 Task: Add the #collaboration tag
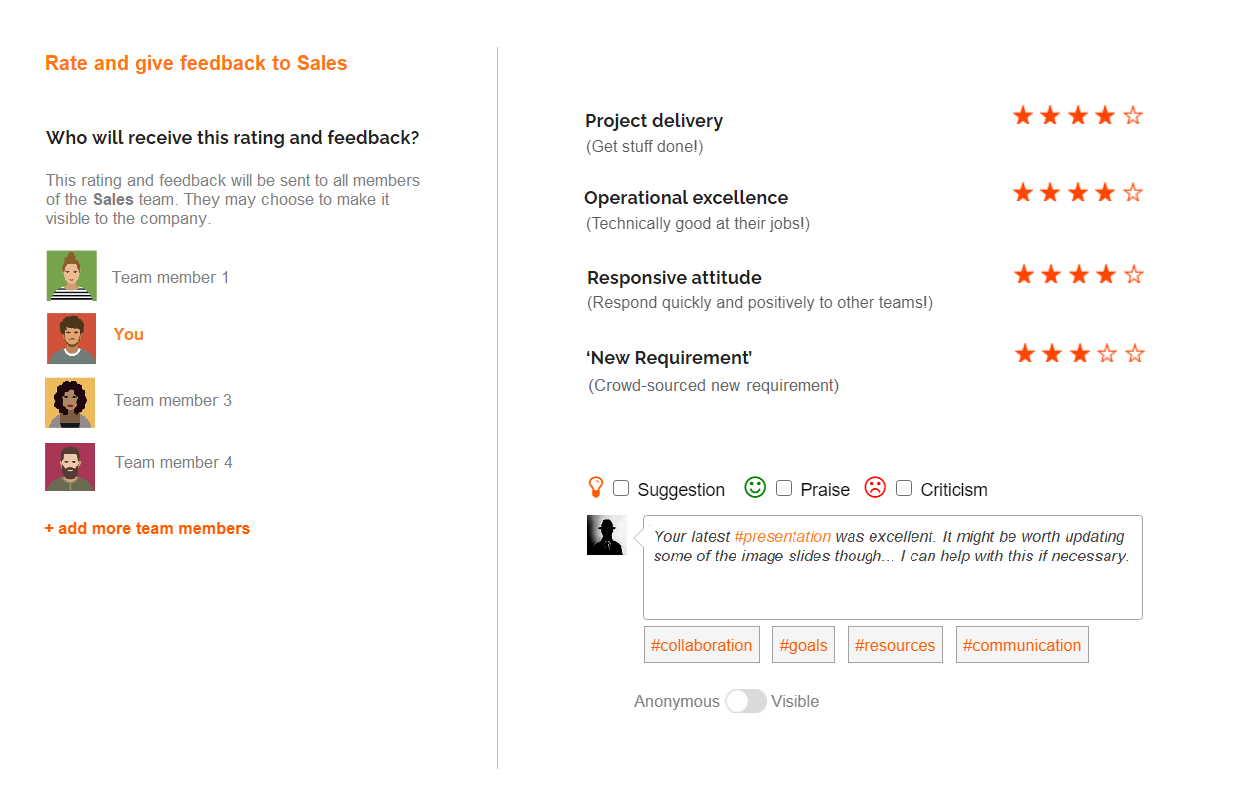point(702,645)
